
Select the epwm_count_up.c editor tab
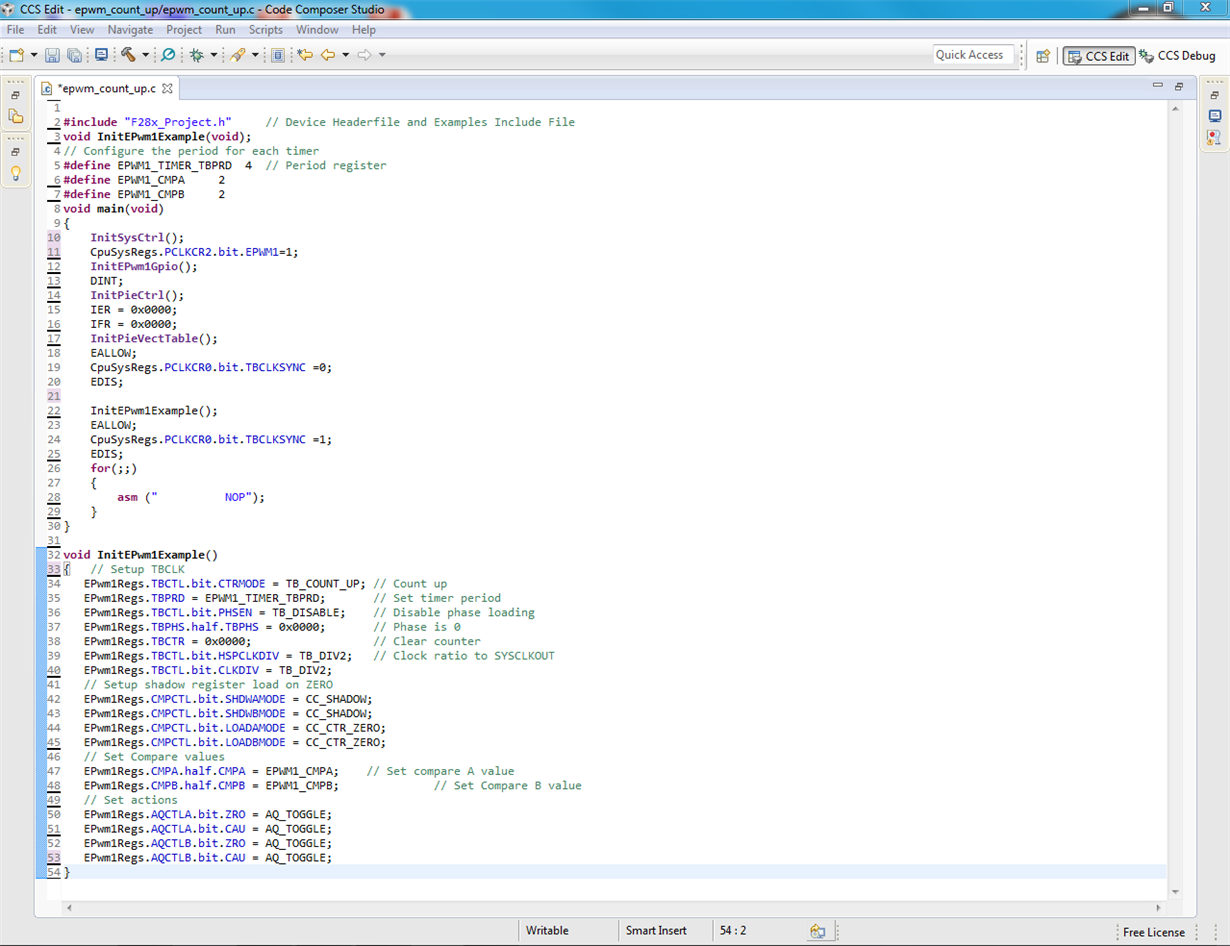coord(106,88)
